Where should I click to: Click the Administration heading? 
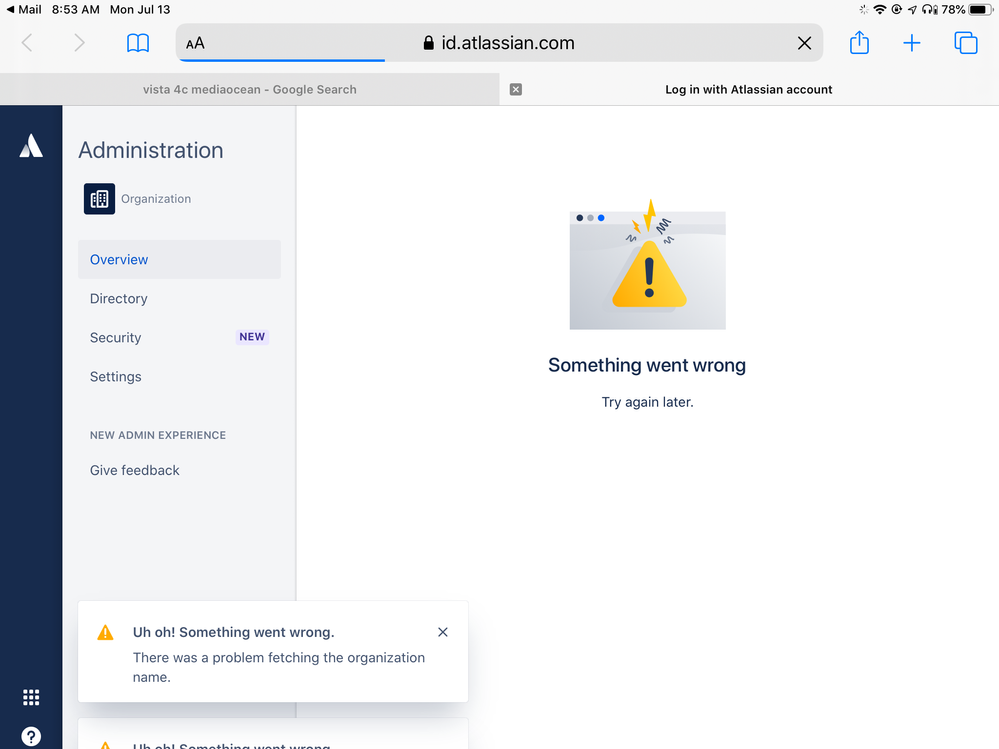[151, 150]
